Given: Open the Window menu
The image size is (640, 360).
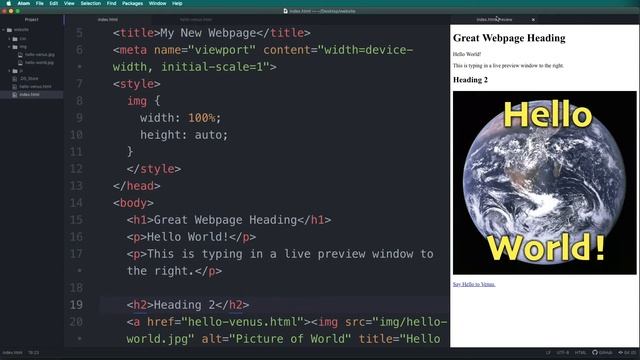Looking at the screenshot, I should [x=157, y=3].
